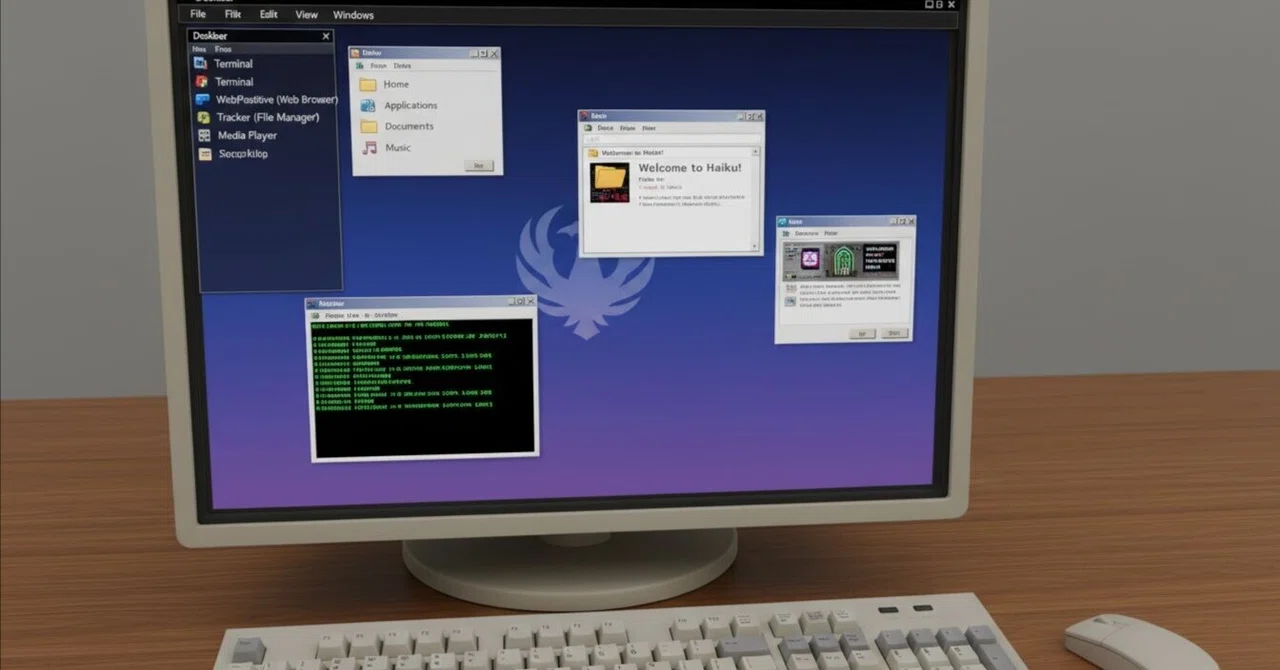Click the small folder icon above Welcome heading
1280x670 pixels.
click(593, 152)
